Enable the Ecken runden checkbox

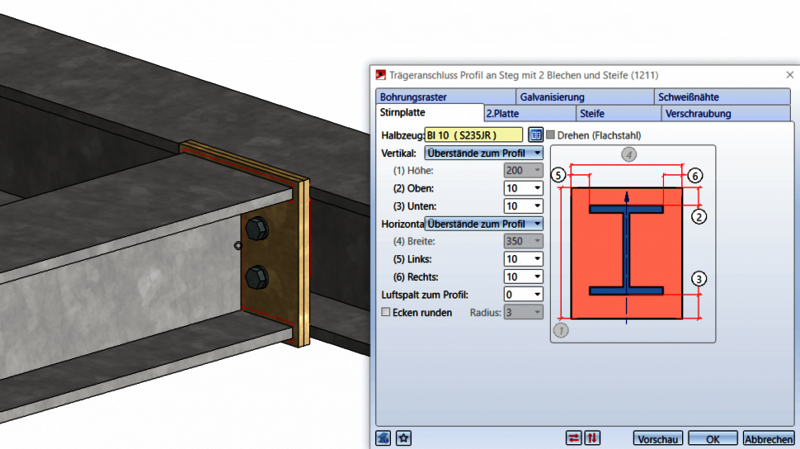[x=386, y=312]
